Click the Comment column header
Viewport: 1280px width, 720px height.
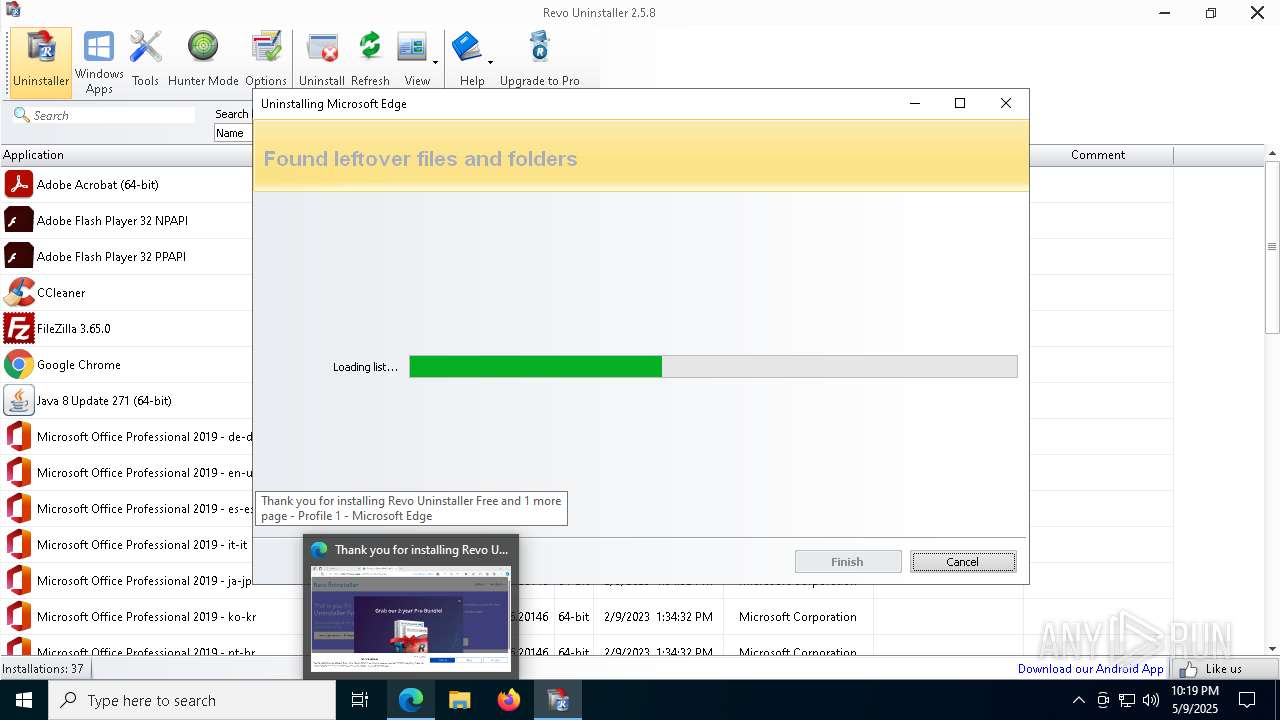pyautogui.click(x=1098, y=155)
